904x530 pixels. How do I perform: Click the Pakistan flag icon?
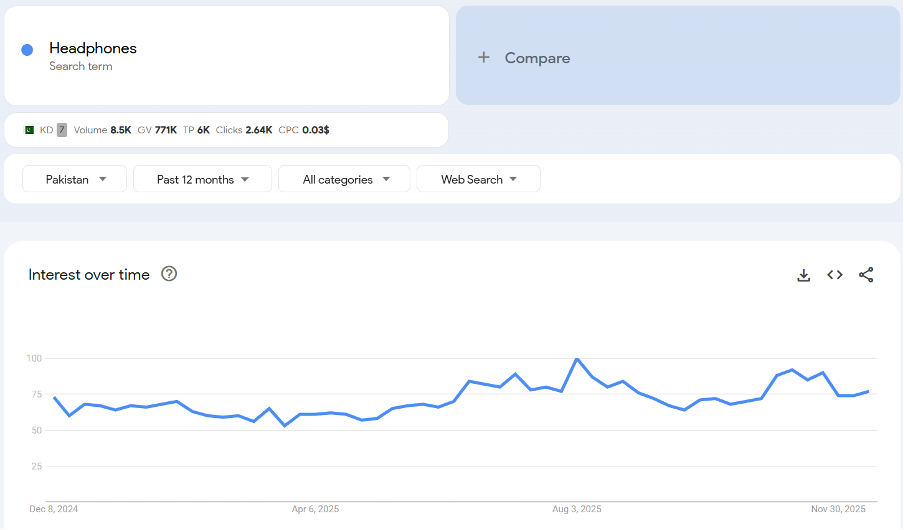29,130
